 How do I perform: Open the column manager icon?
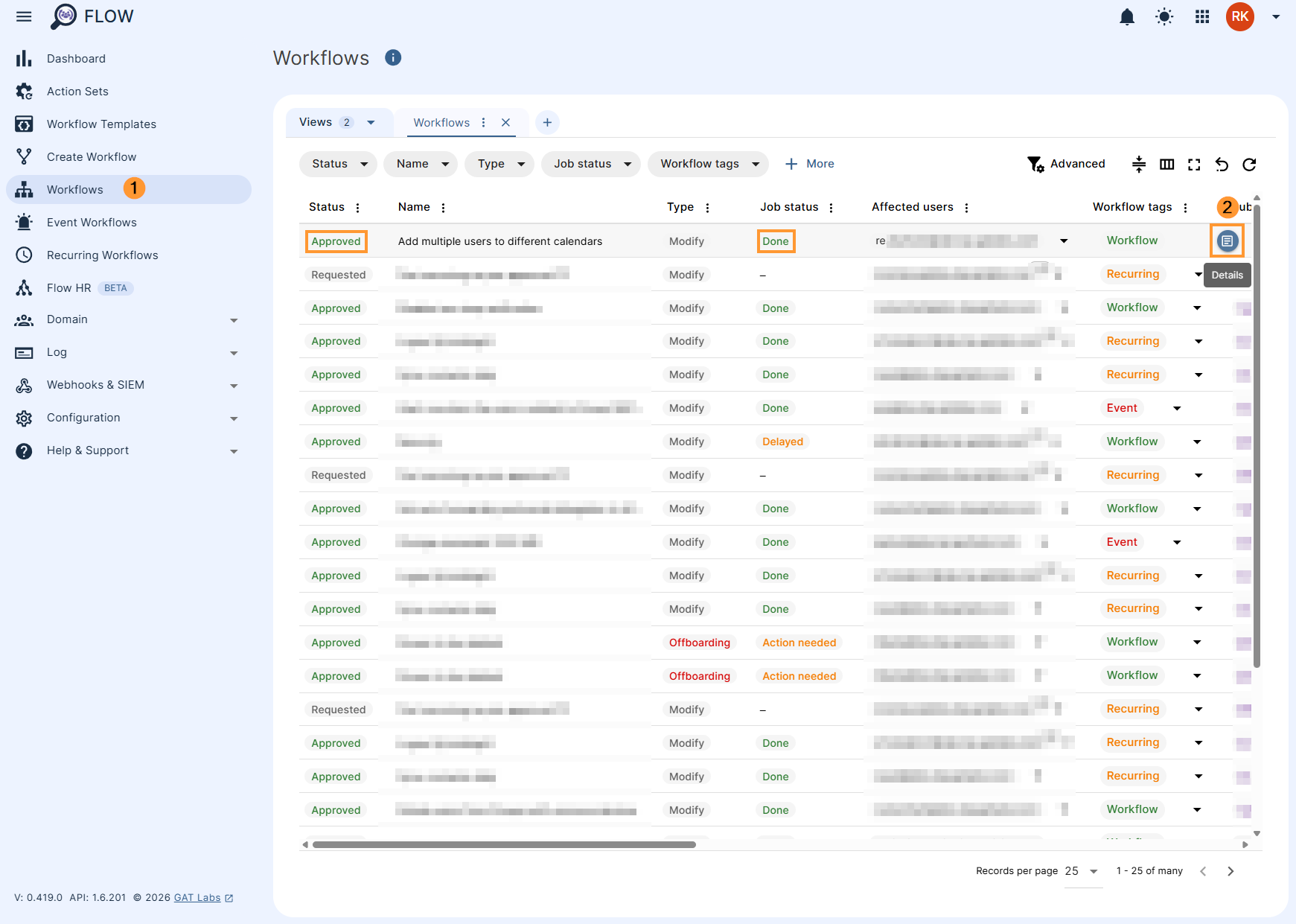click(x=1166, y=164)
